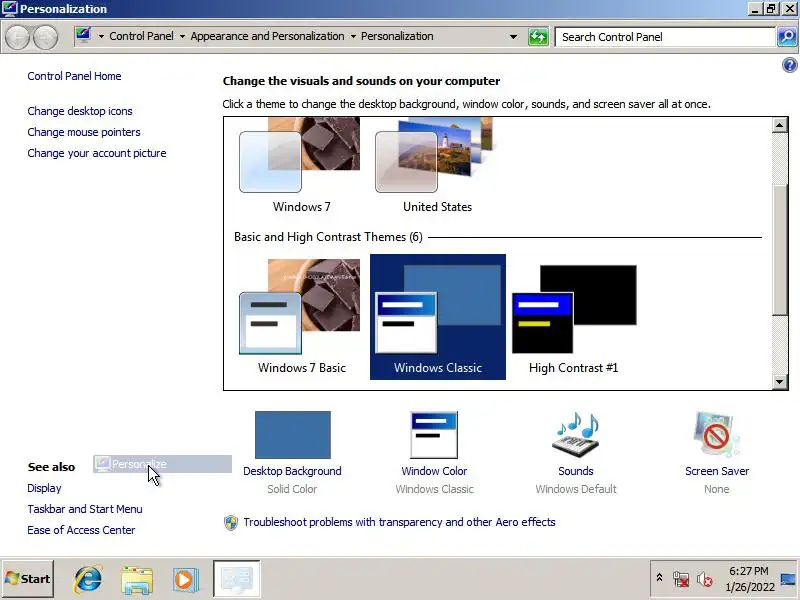The height and width of the screenshot is (600, 800).
Task: Click the Personalization title bar icon
Action: (x=9, y=9)
